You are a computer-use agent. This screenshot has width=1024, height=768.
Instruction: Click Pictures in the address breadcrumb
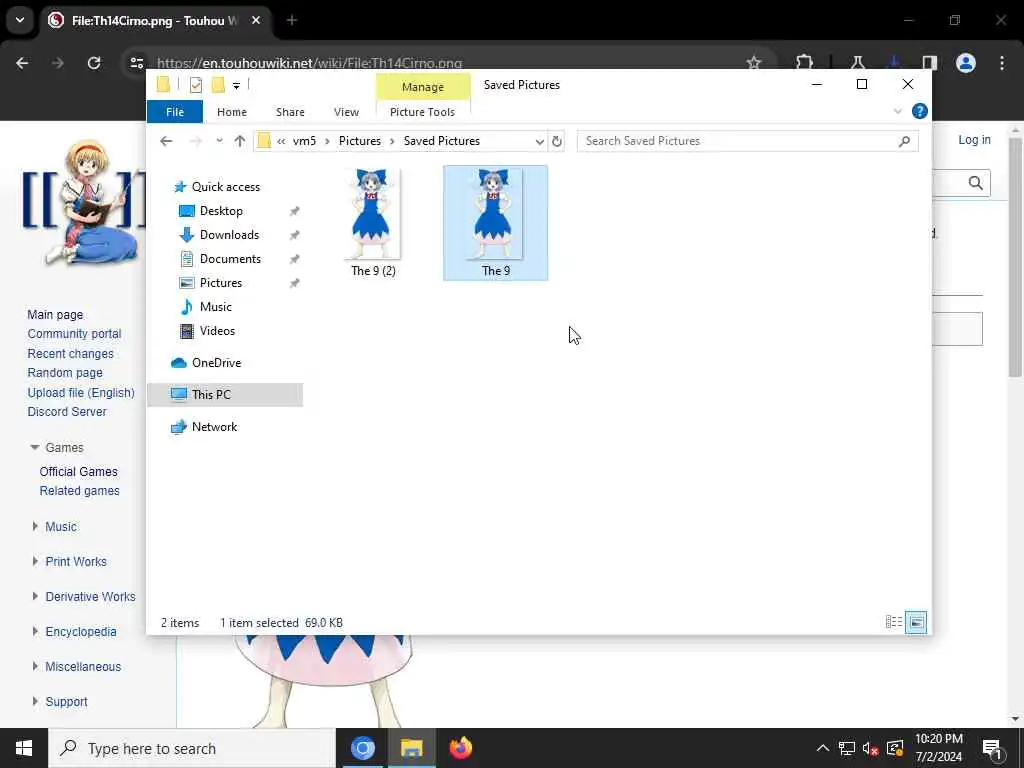click(360, 141)
